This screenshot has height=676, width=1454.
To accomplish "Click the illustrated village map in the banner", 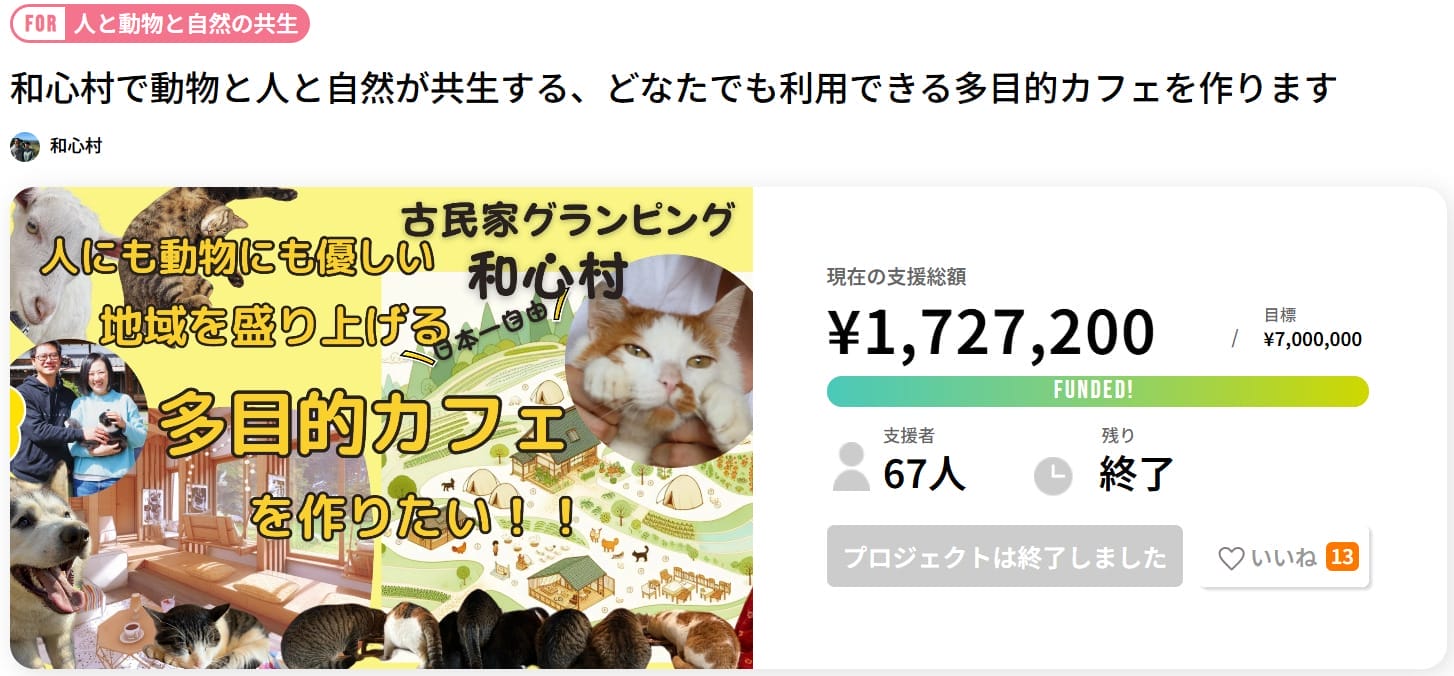I will coord(520,520).
